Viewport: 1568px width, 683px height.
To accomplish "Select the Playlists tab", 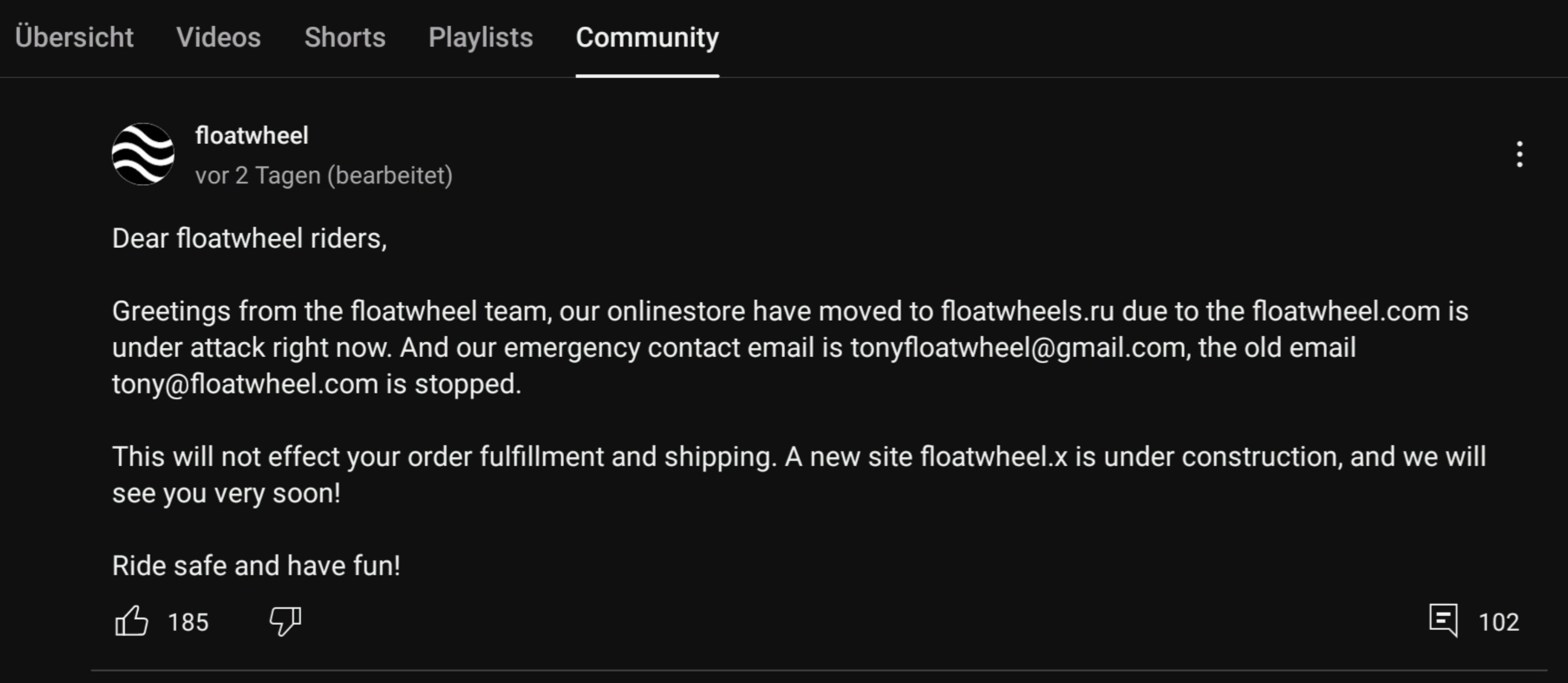I will (x=481, y=38).
